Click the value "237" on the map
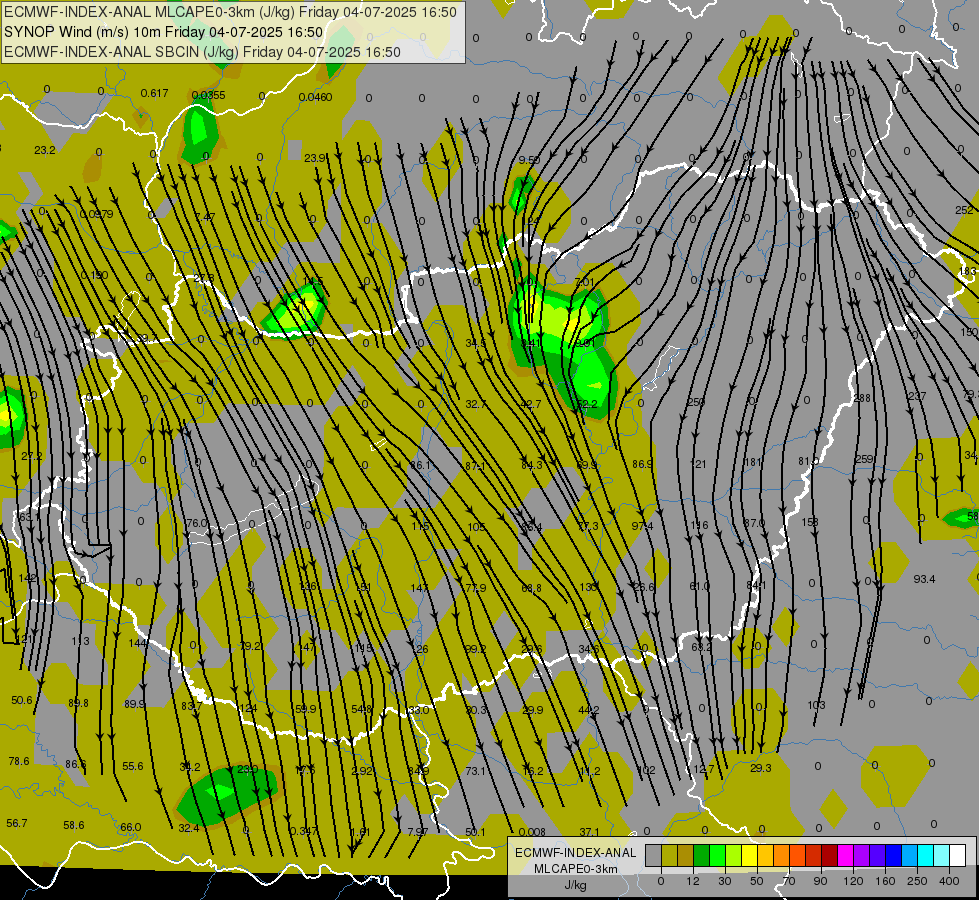The height and width of the screenshot is (900, 979). coord(917,396)
